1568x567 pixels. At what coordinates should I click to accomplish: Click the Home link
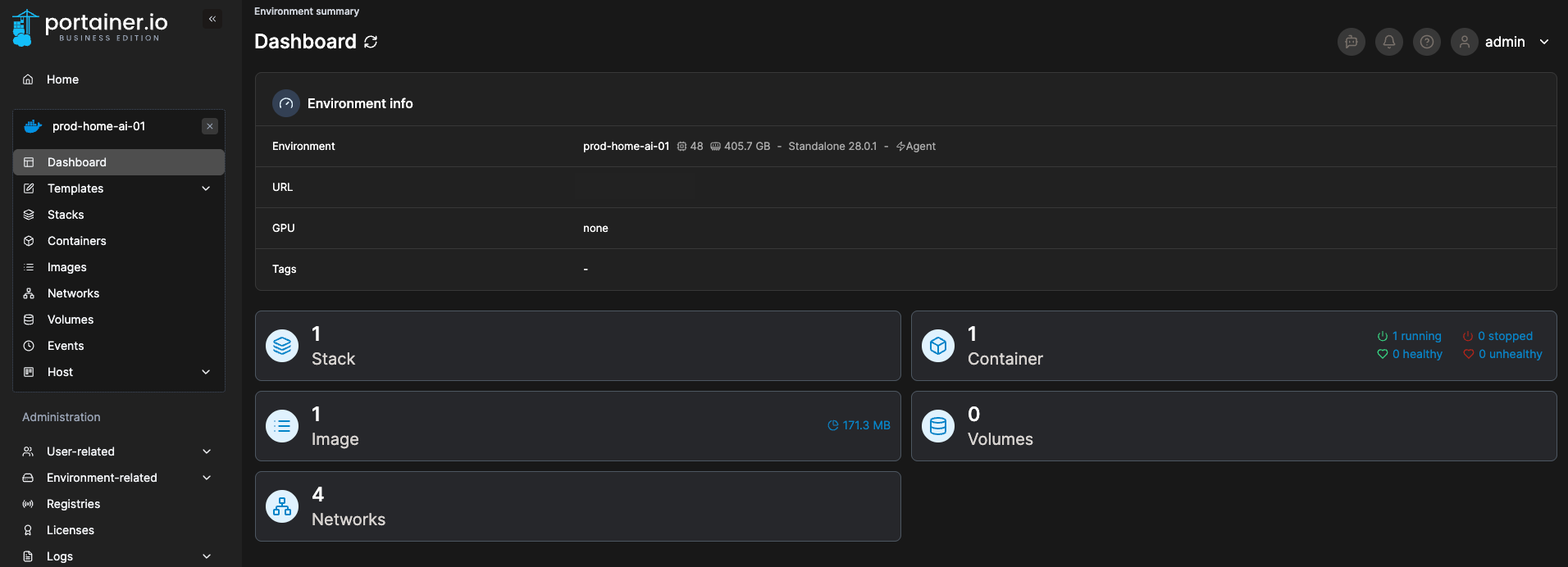pos(62,79)
